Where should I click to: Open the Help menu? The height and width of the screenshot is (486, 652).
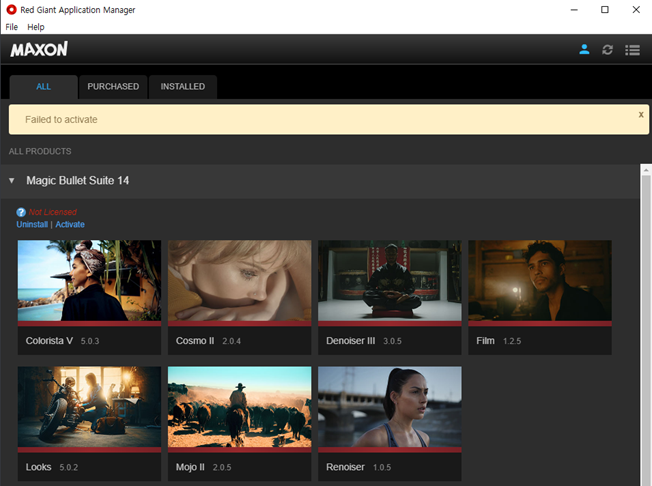pos(36,27)
